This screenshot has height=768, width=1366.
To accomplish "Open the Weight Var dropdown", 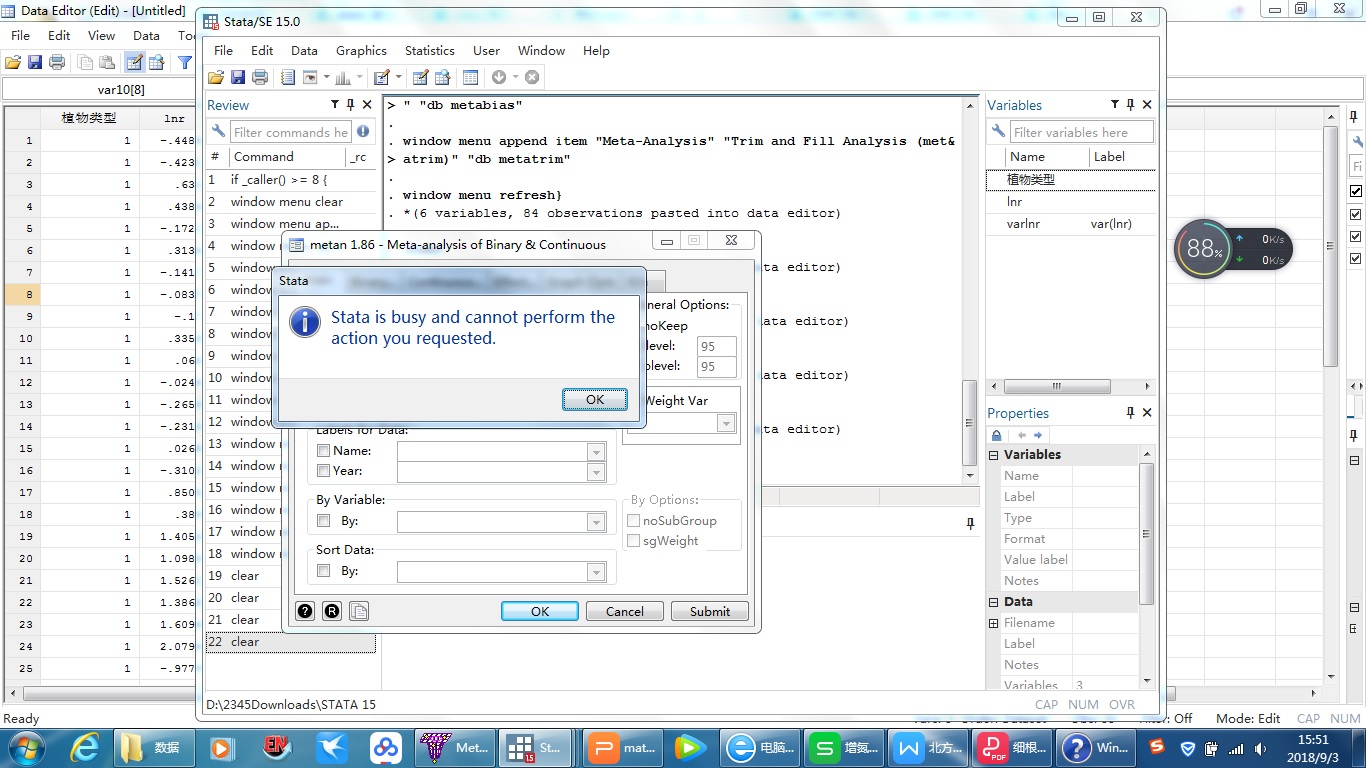I will pyautogui.click(x=727, y=423).
